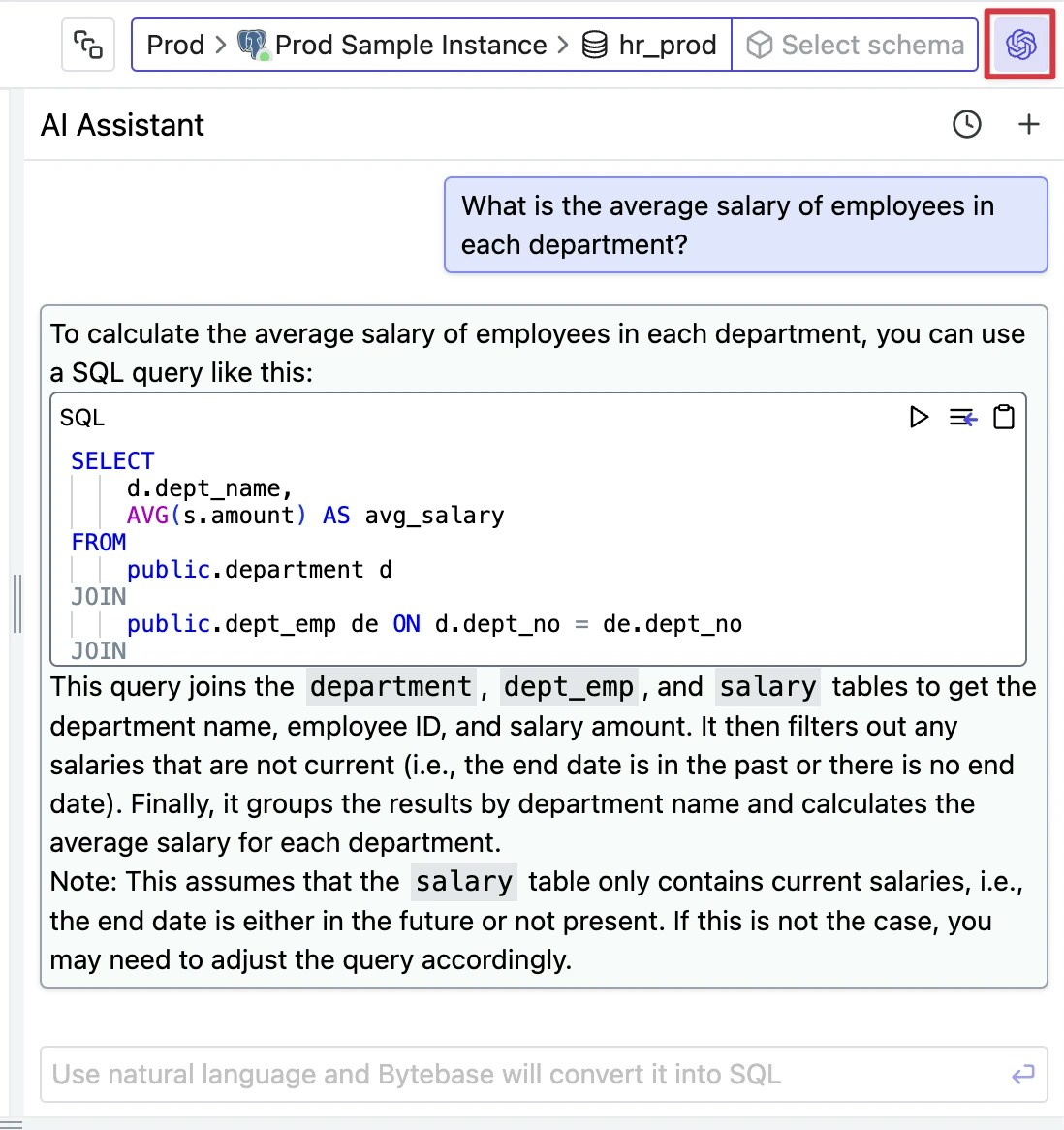This screenshot has width=1064, height=1130.
Task: Click the send arrow in the prompt field
Action: [x=1021, y=1075]
